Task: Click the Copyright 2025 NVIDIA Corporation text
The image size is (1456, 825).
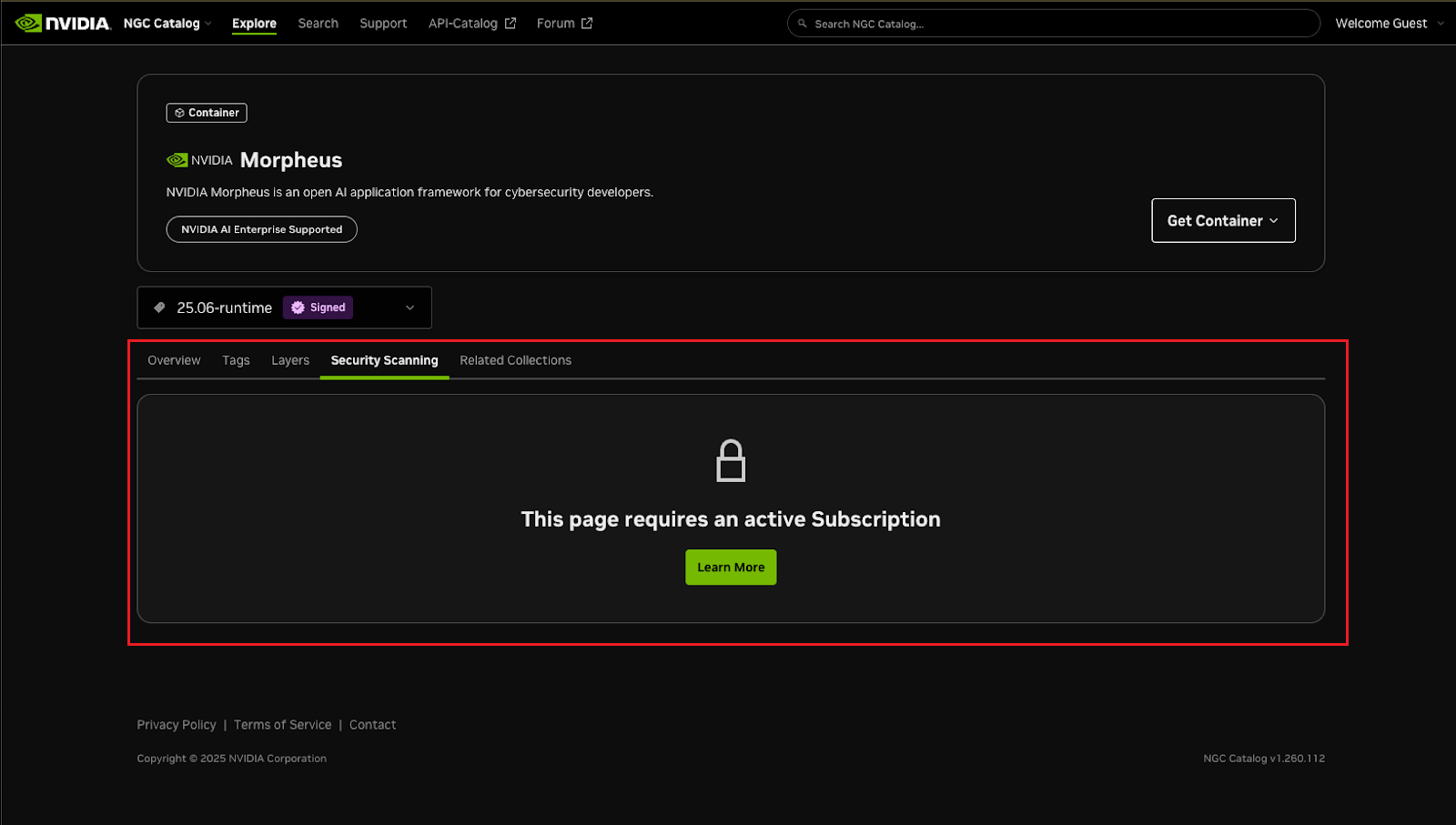Action: coord(231,759)
